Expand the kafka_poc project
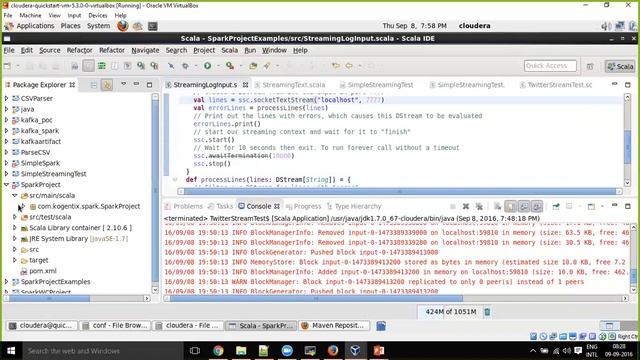640x360 pixels. [x=6, y=120]
